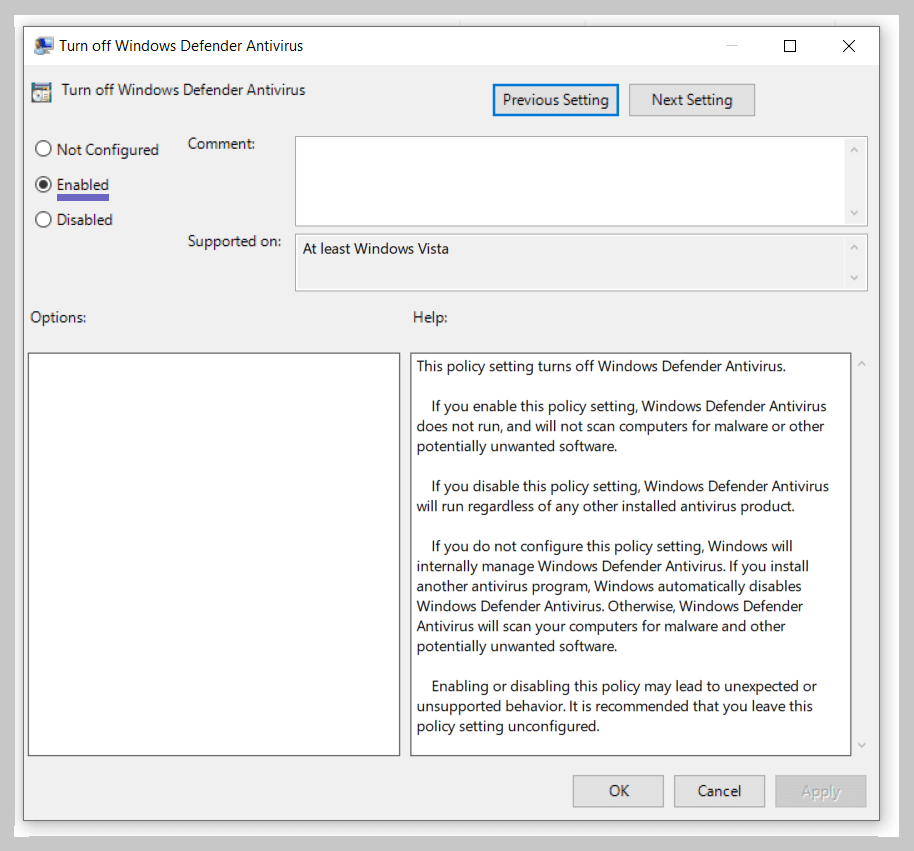Select the Enabled radio button
Image resolution: width=914 pixels, height=851 pixels.
coord(43,184)
